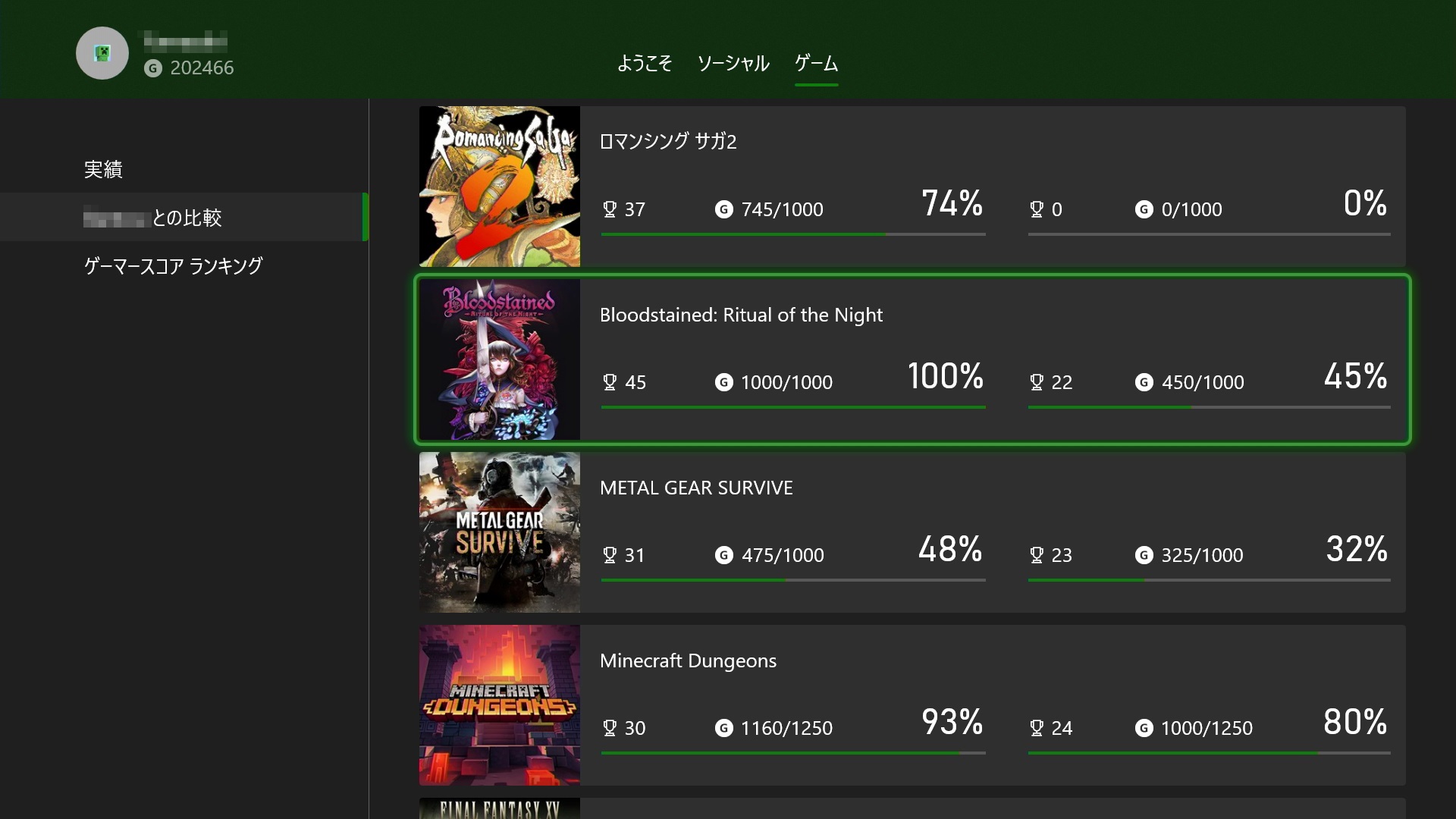This screenshot has height=819, width=1456.
Task: Click the Gamerscore icon beside 745/1000
Action: pos(724,209)
